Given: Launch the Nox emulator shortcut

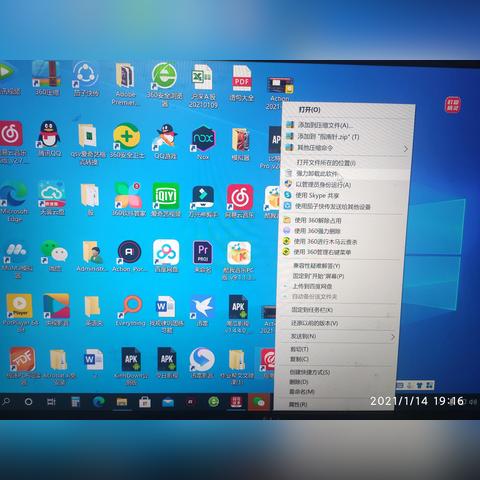Looking at the screenshot, I should (203, 139).
